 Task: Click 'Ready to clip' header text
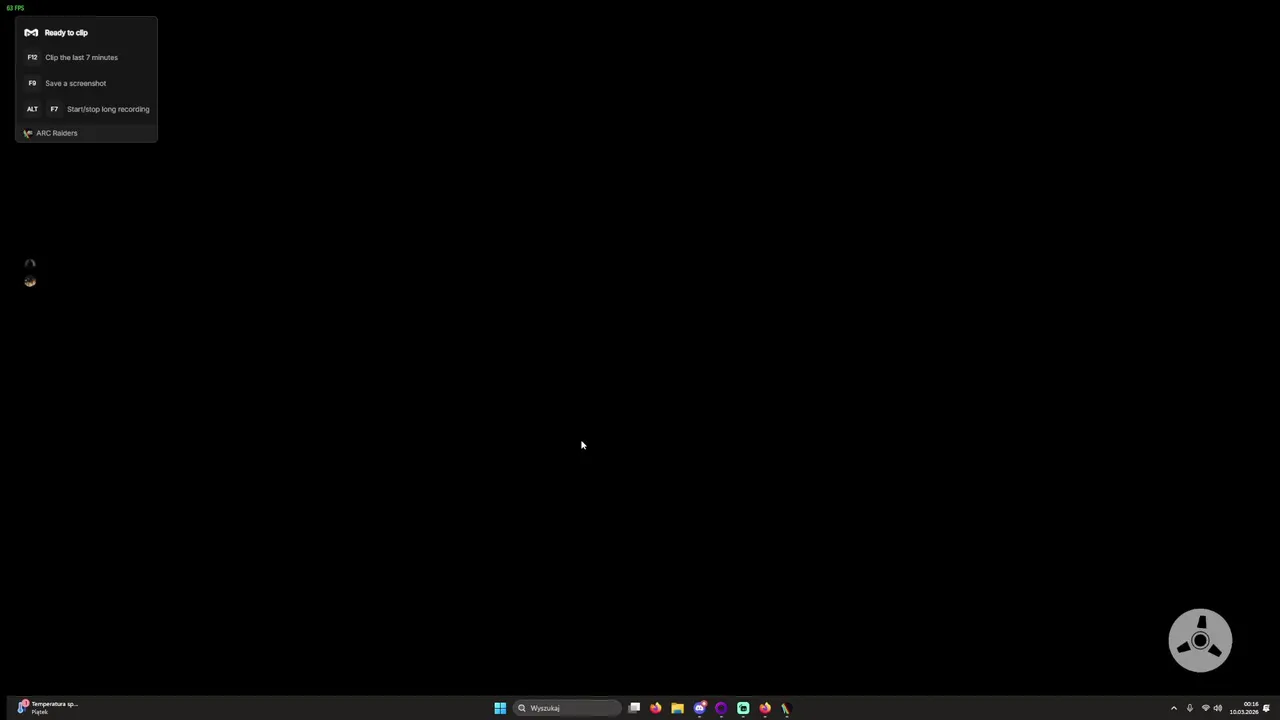coord(66,33)
